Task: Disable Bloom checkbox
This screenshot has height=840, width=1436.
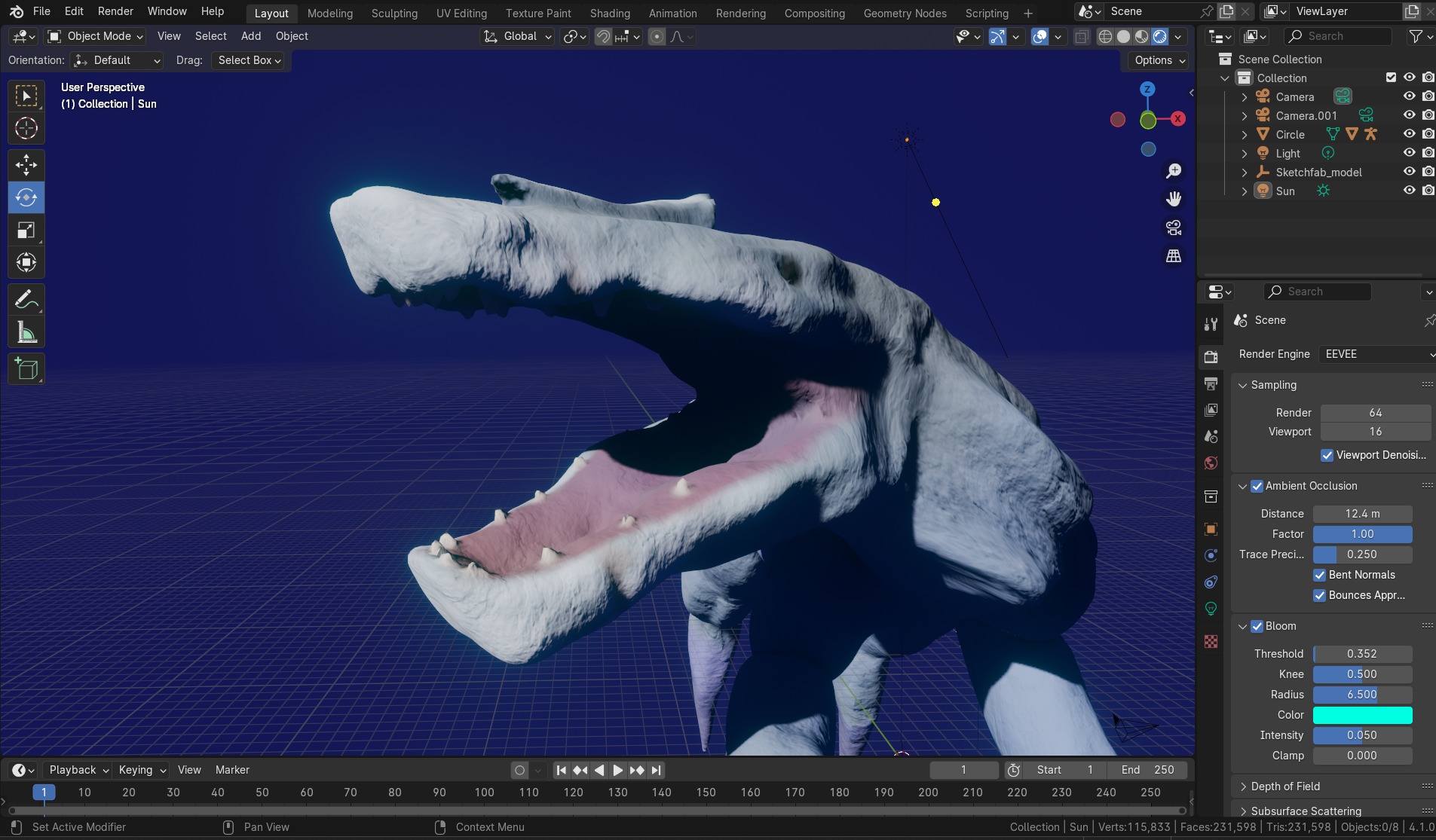Action: pyautogui.click(x=1257, y=626)
